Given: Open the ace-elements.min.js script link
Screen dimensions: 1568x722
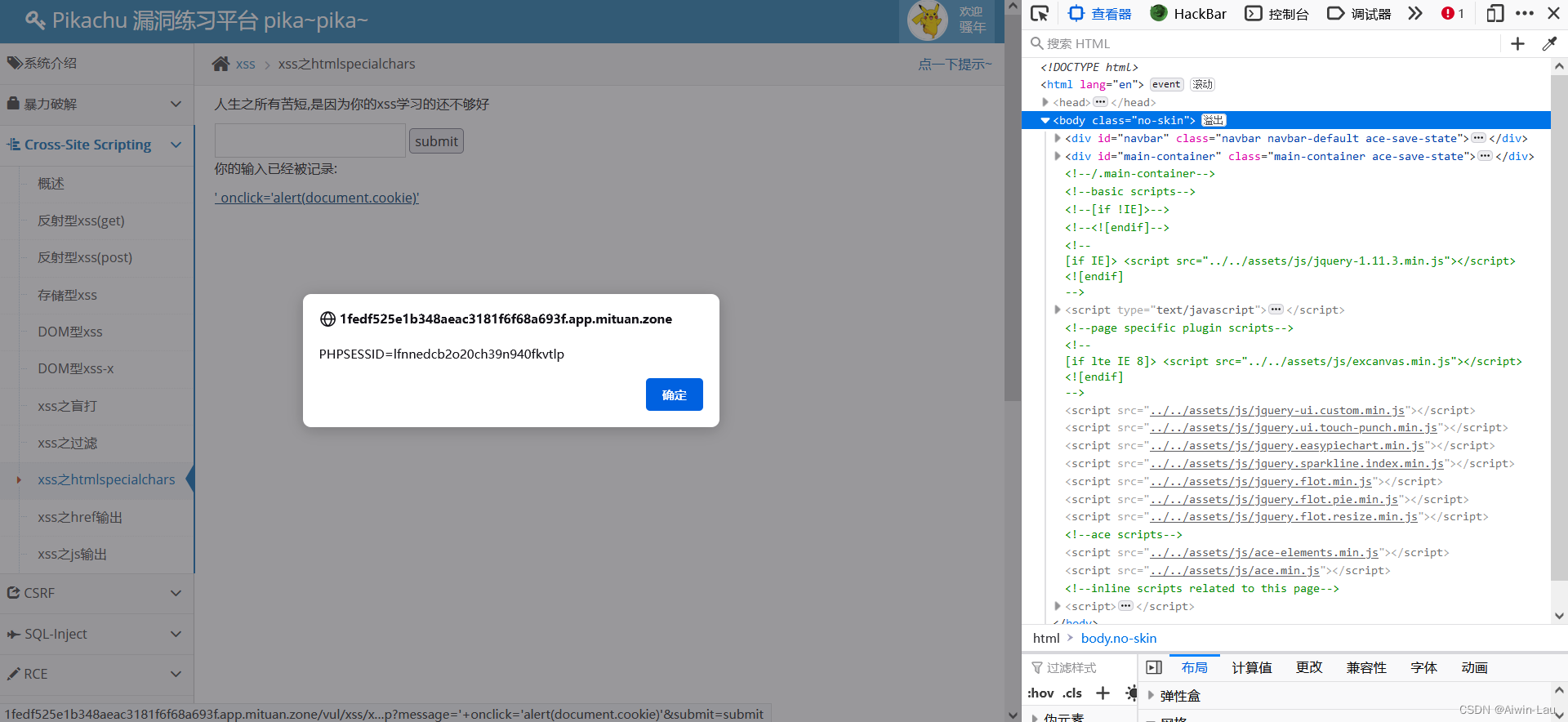Looking at the screenshot, I should point(1264,553).
